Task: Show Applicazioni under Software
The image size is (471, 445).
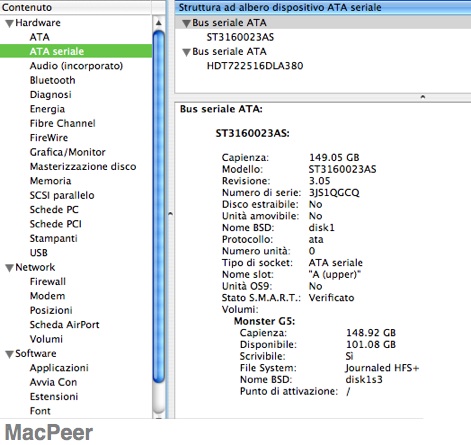Action: 59,368
